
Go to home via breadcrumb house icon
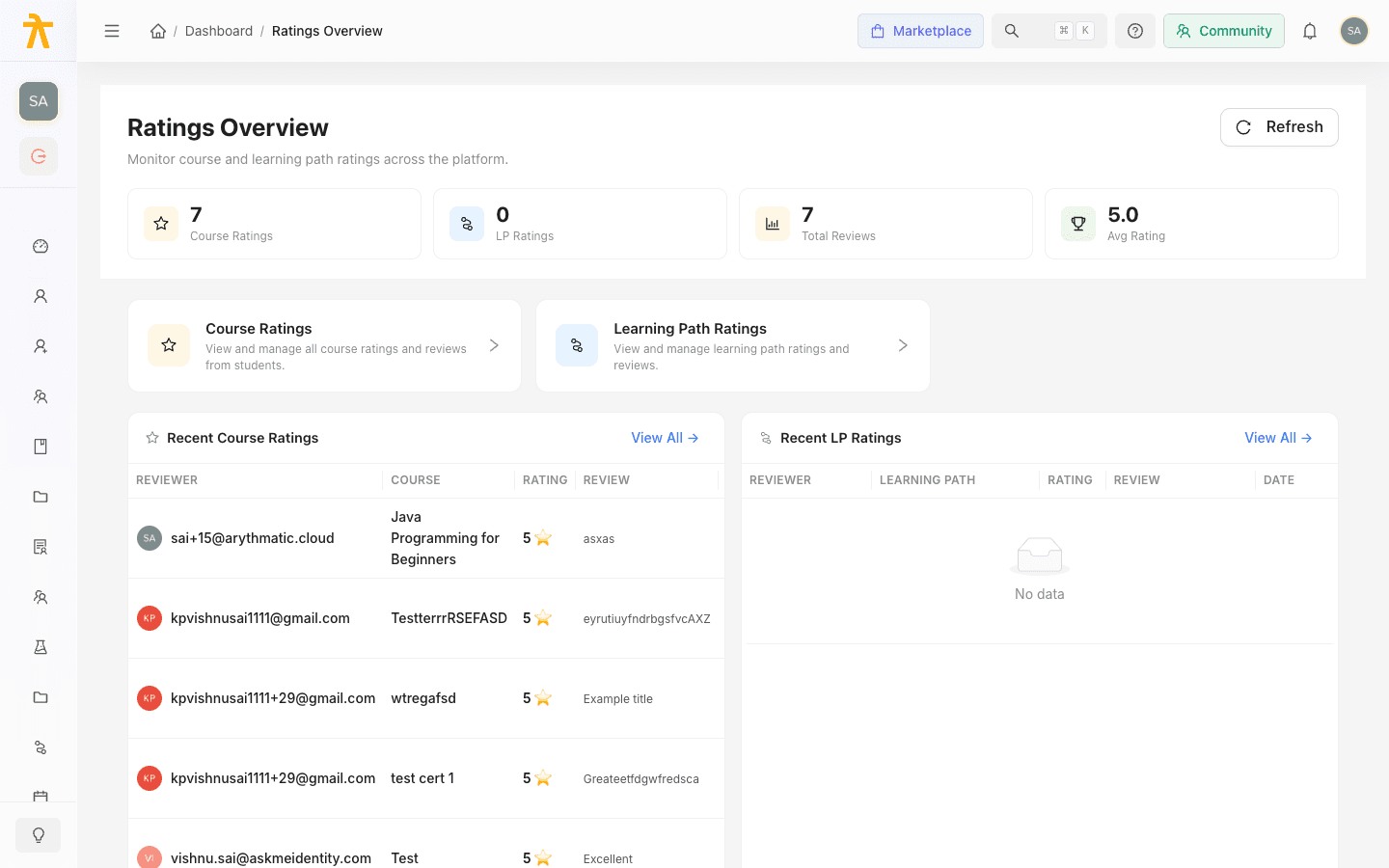tap(158, 31)
